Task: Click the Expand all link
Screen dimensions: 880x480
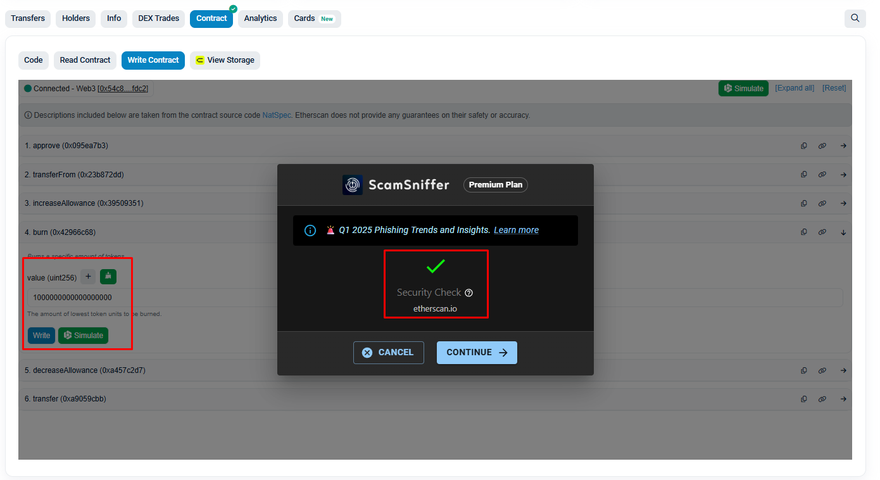Action: coord(794,88)
